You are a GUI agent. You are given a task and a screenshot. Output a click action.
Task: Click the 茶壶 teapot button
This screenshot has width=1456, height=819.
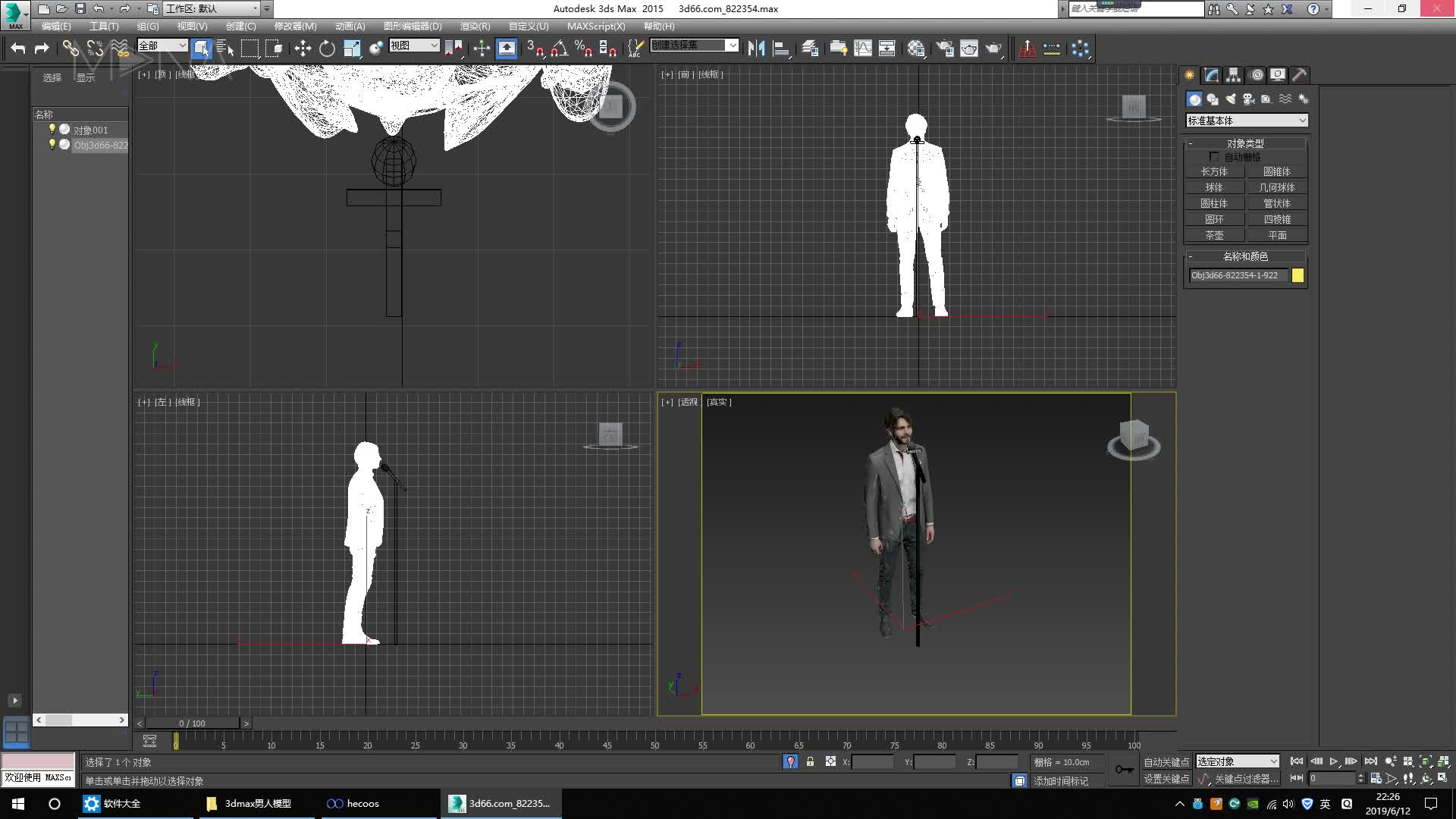[1214, 235]
